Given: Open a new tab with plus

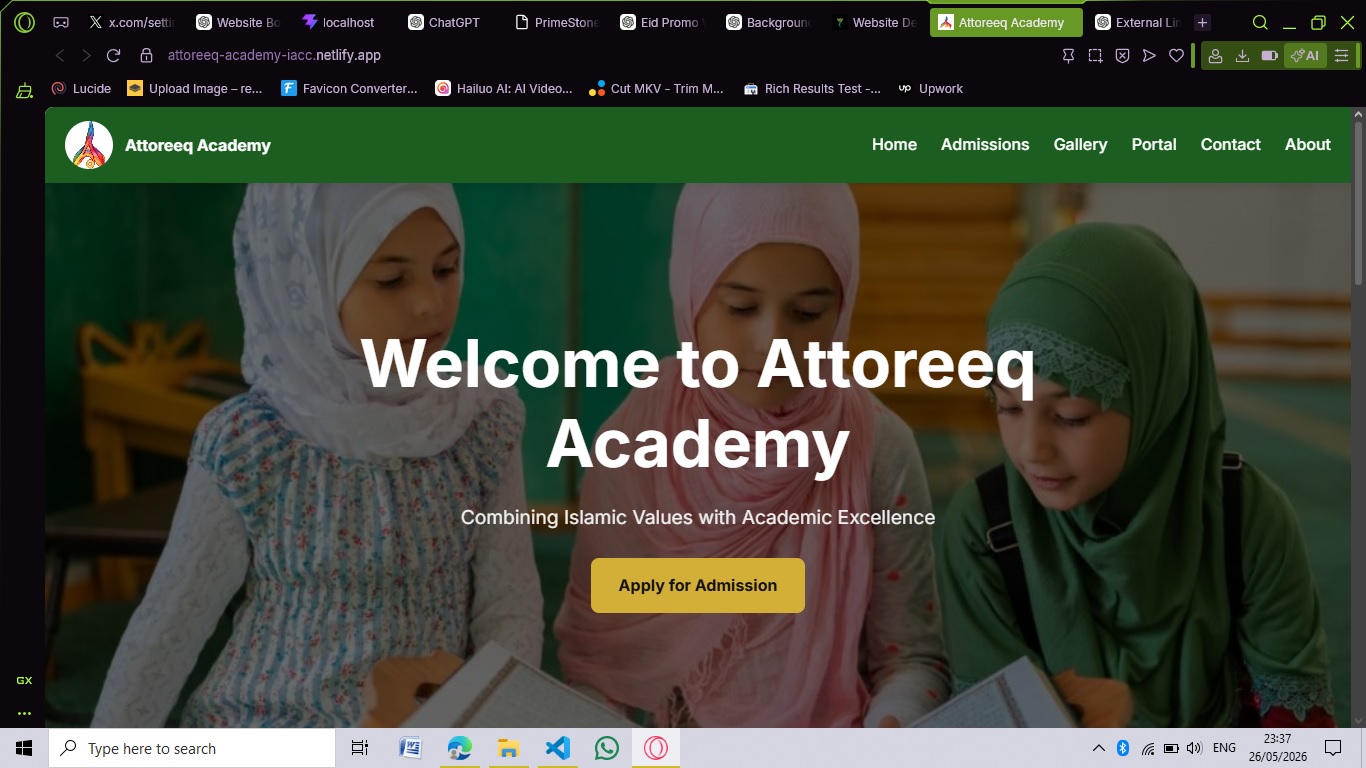Looking at the screenshot, I should 1202,22.
